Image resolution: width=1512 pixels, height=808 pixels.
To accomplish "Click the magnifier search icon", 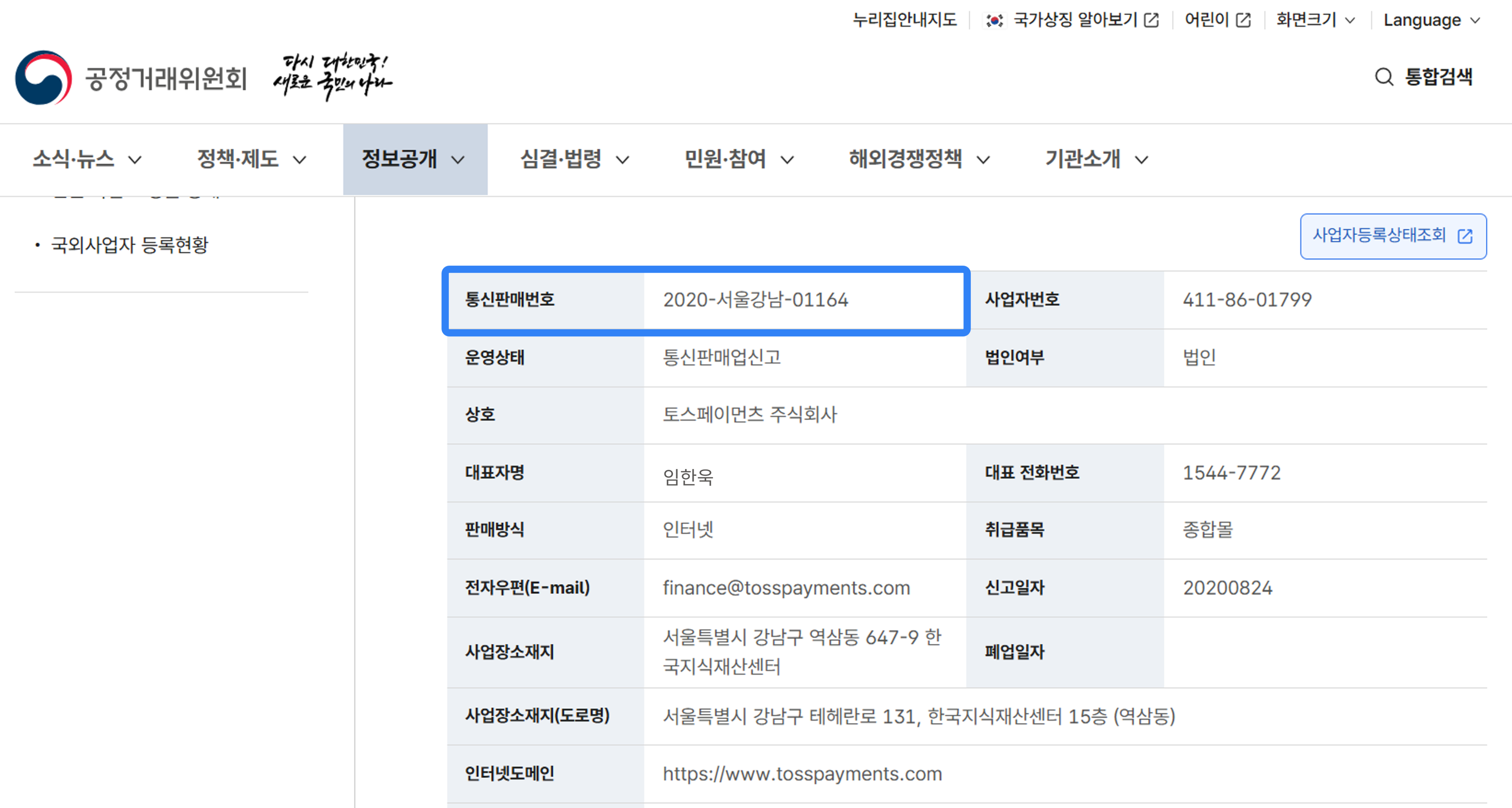I will click(x=1384, y=77).
